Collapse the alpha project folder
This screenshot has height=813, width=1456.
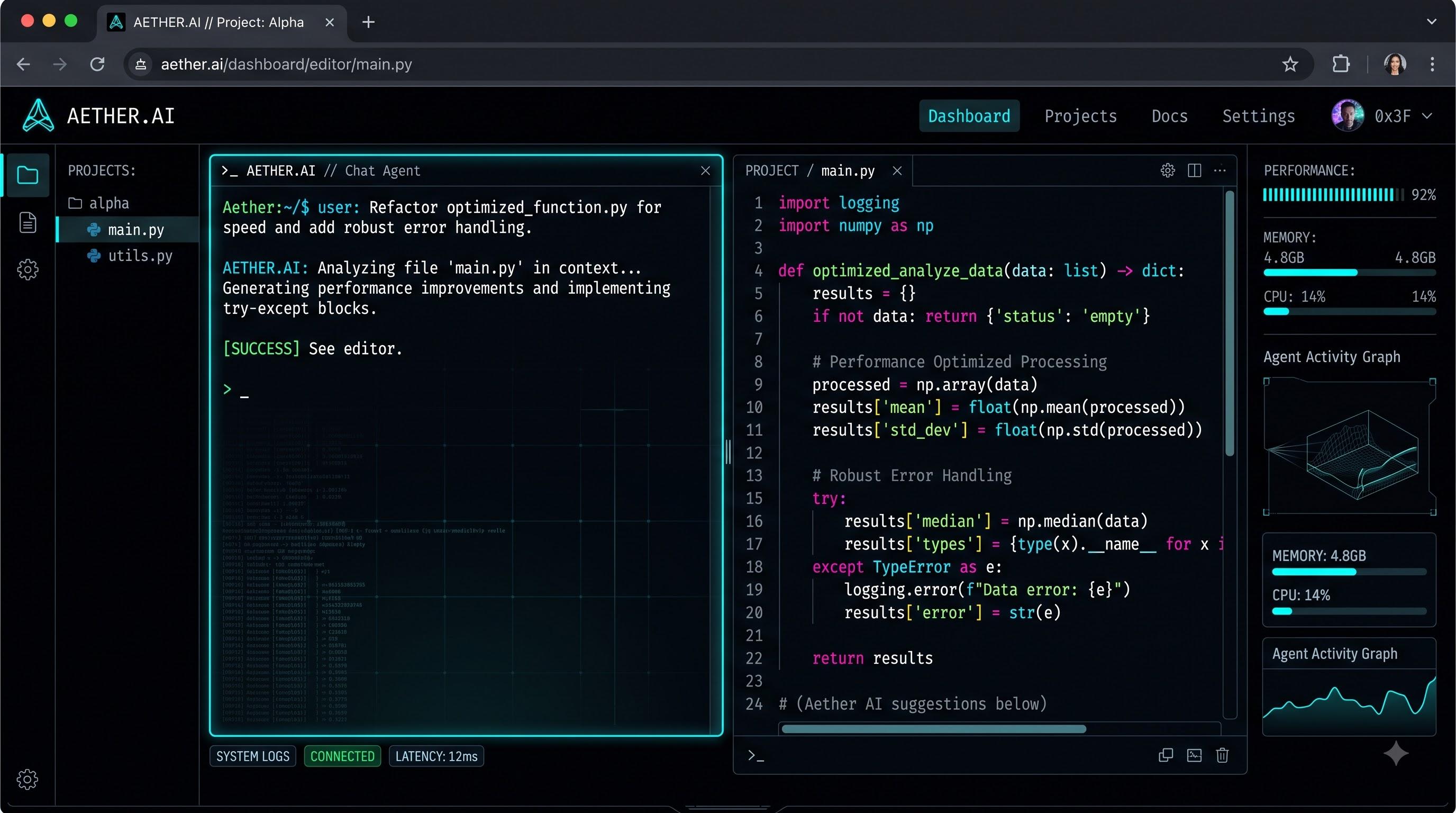pyautogui.click(x=98, y=203)
